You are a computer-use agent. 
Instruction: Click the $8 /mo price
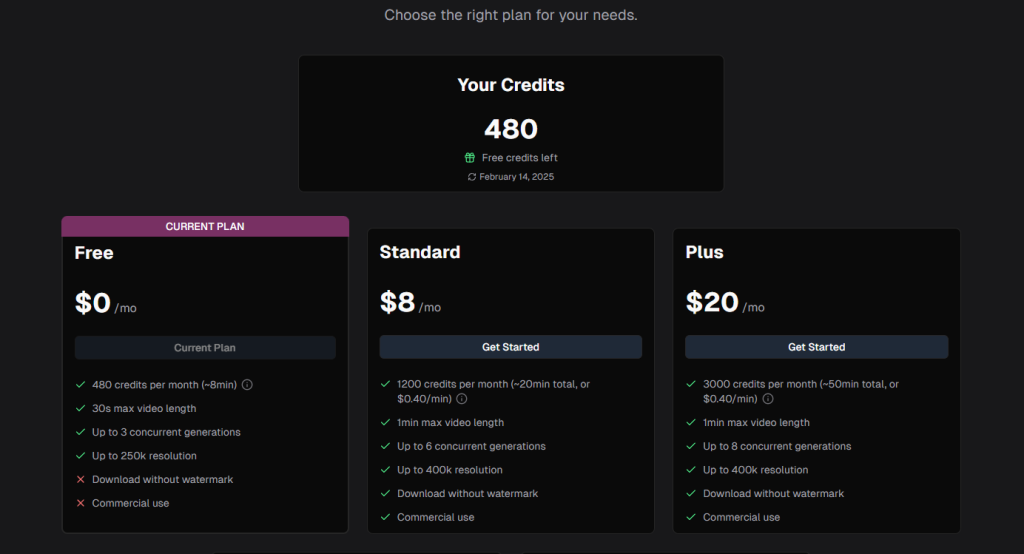[x=410, y=303]
